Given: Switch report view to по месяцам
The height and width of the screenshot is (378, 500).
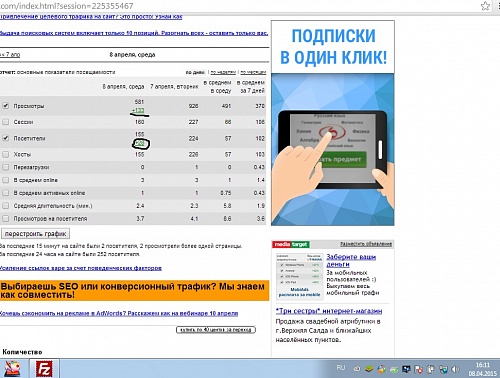Looking at the screenshot, I should (253, 72).
